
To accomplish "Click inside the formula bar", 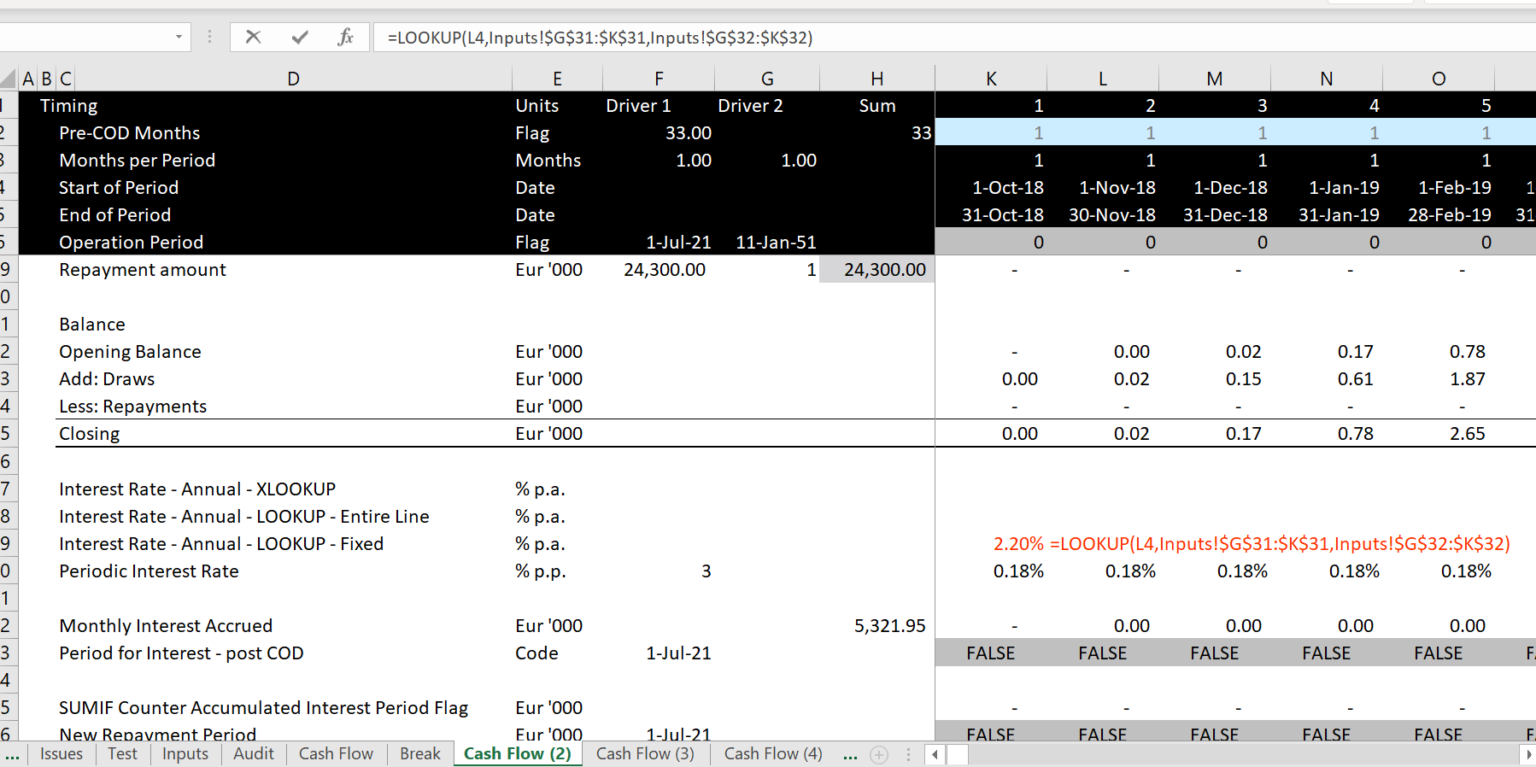I will [x=700, y=37].
